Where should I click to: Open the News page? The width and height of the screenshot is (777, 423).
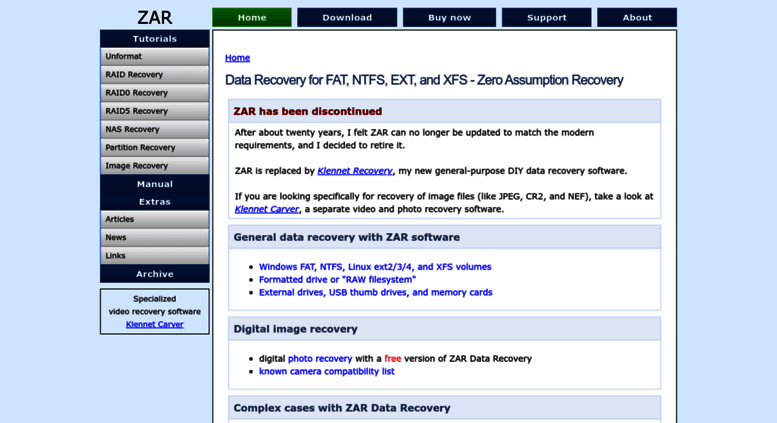[x=155, y=238]
